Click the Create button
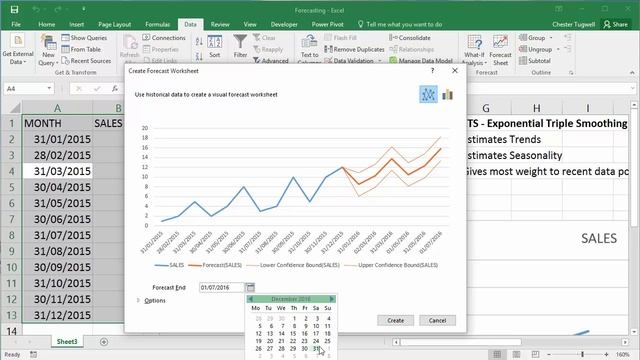The width and height of the screenshot is (640, 360). coord(396,320)
